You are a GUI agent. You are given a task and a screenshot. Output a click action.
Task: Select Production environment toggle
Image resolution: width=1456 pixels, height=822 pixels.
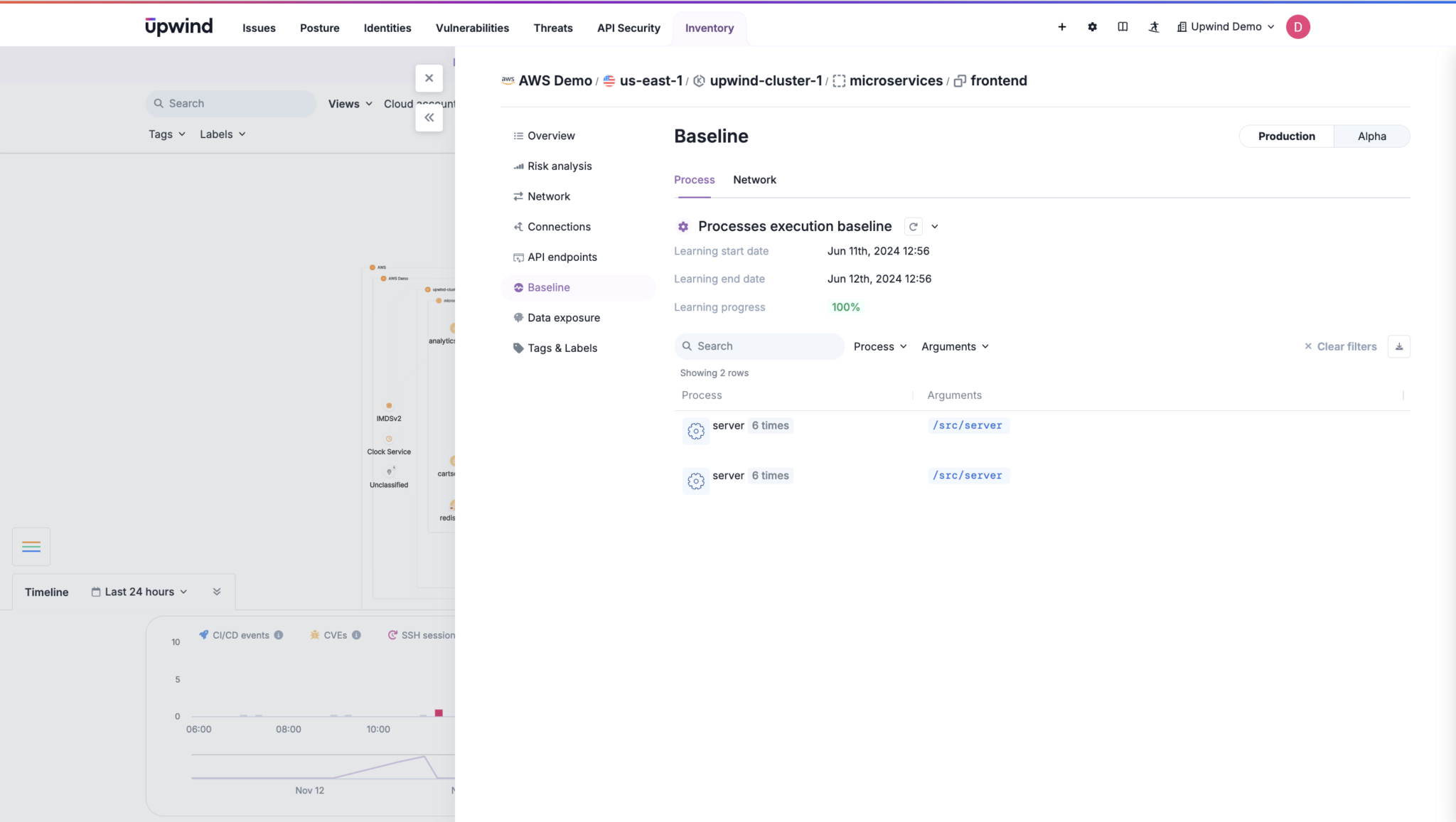coord(1286,137)
